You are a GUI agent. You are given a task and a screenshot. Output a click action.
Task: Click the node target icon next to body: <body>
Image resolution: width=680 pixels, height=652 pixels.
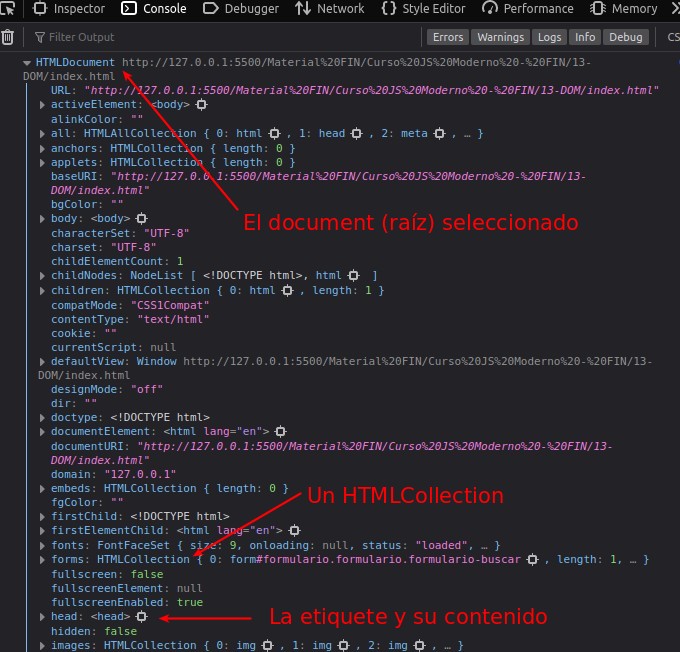click(x=141, y=219)
